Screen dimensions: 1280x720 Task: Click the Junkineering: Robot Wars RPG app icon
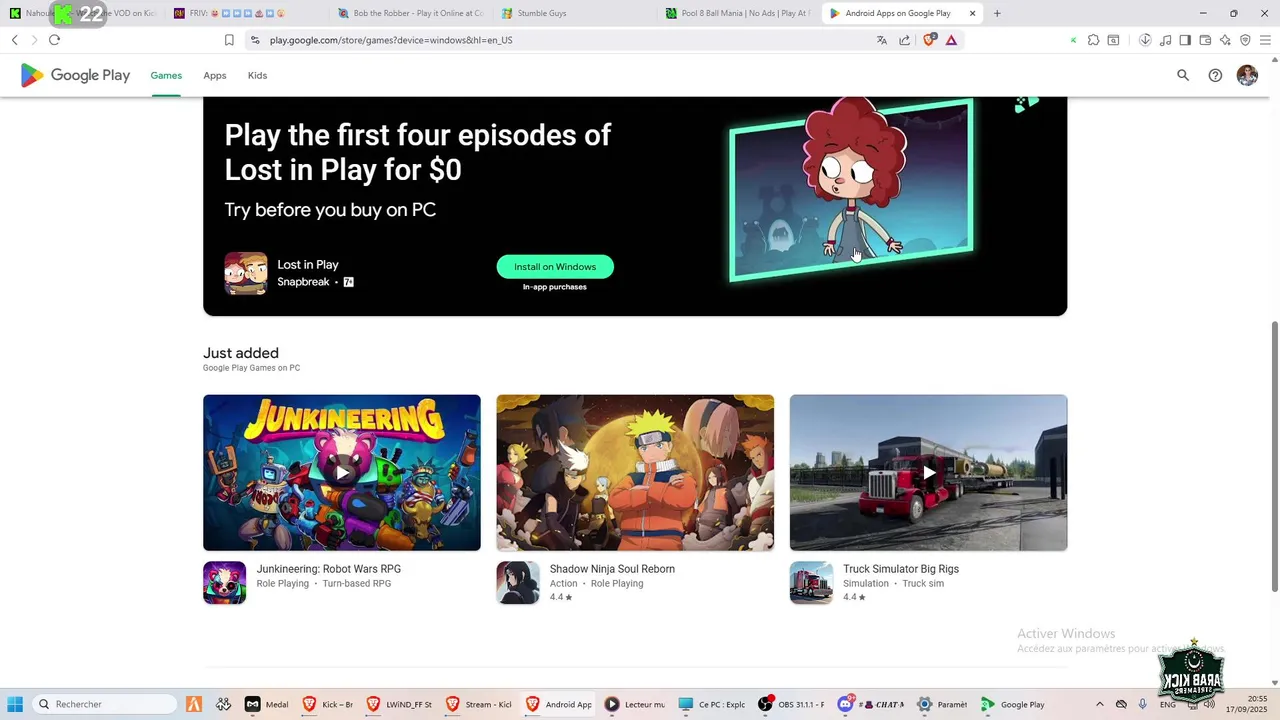pos(224,582)
